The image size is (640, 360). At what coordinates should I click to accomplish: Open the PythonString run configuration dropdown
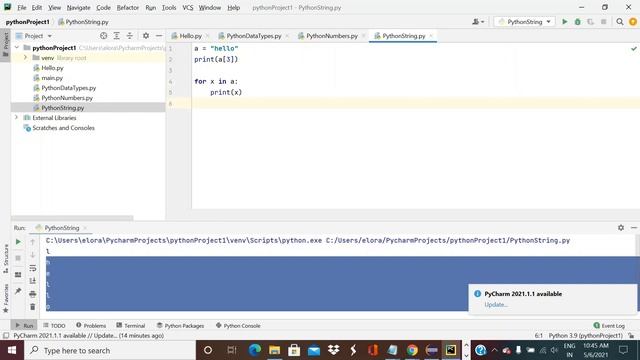[525, 22]
